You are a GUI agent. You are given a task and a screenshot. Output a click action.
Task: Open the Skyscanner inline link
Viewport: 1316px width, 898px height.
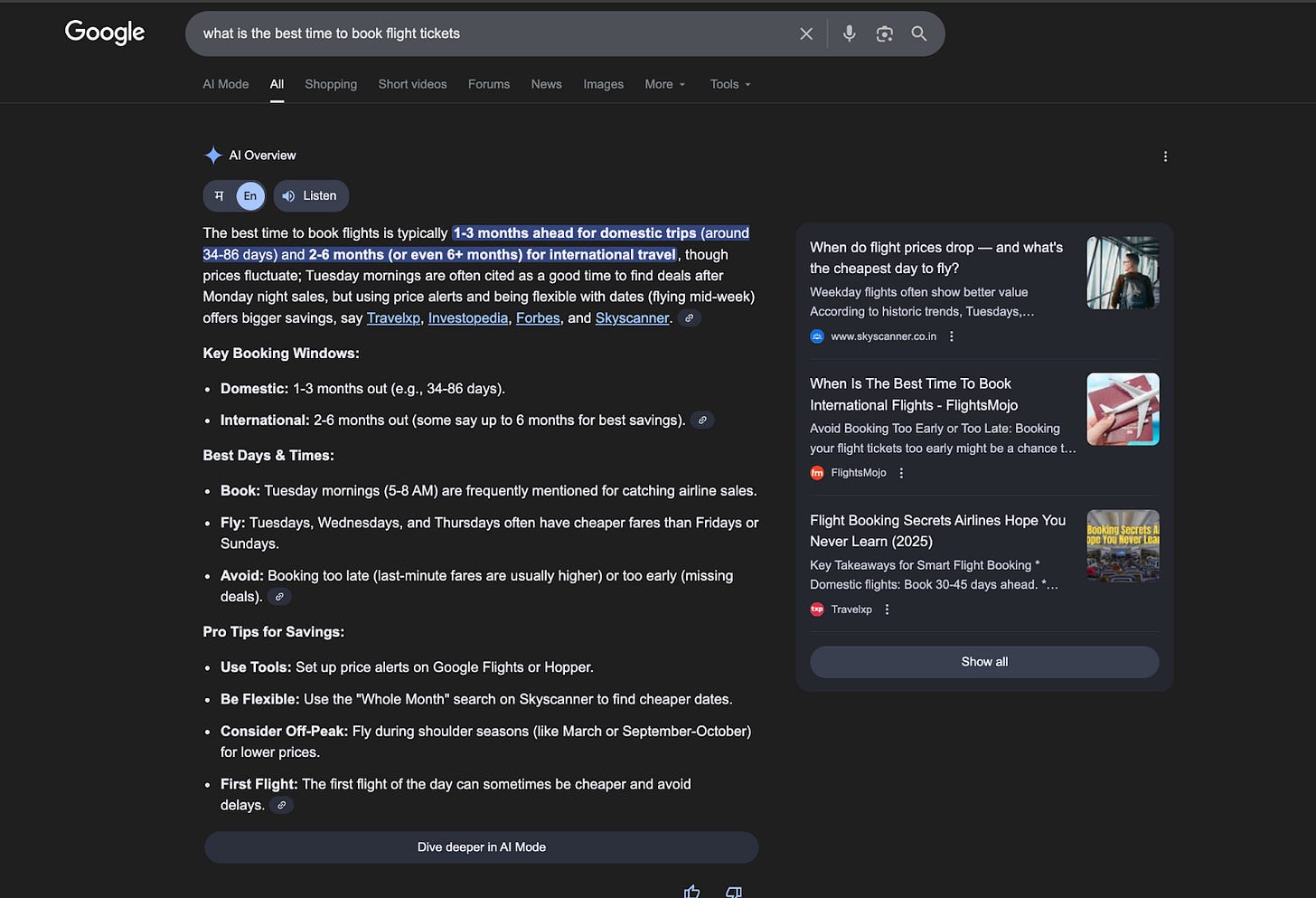[x=633, y=318]
